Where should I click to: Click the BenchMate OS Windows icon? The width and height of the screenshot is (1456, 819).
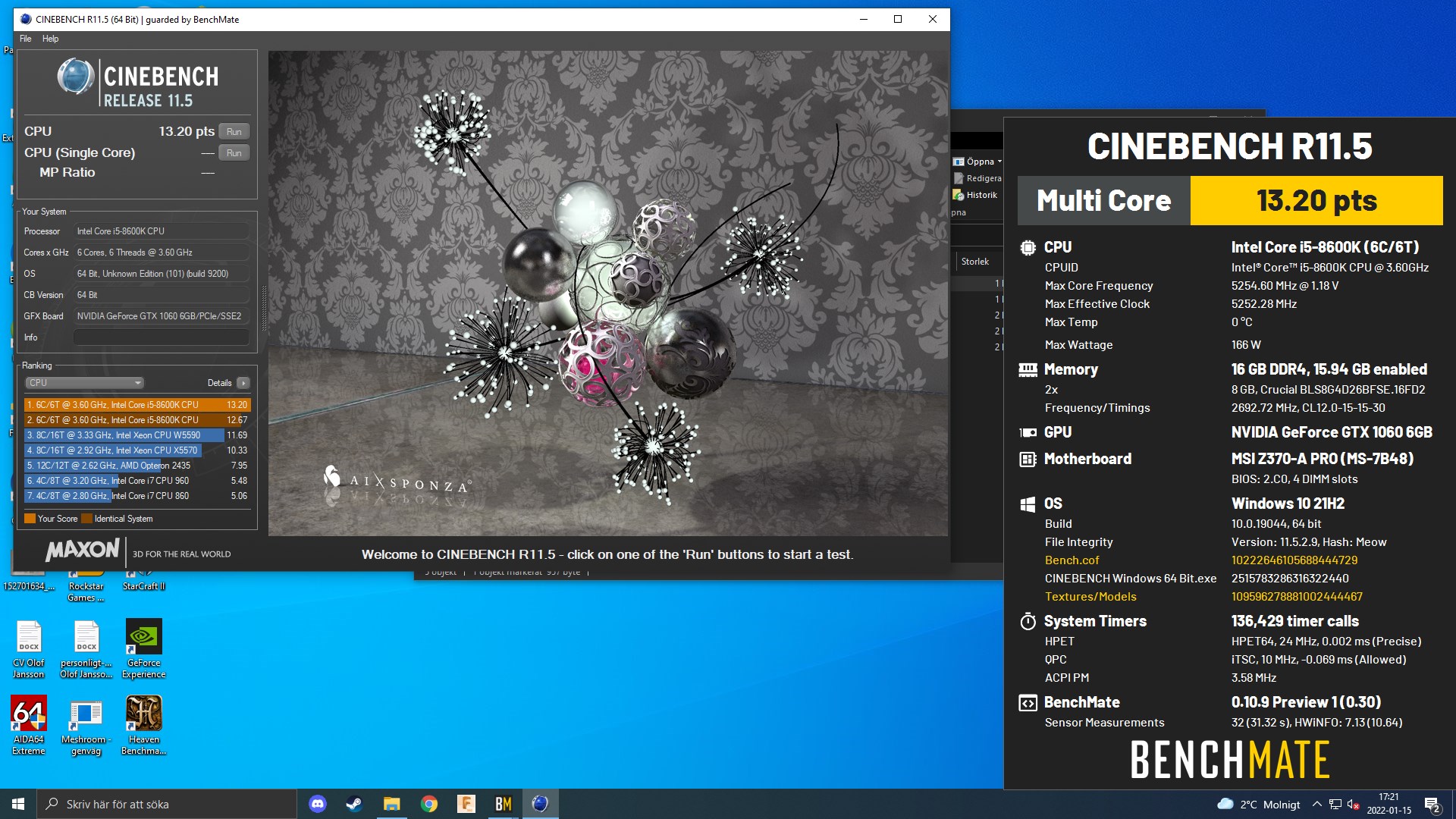(1028, 504)
